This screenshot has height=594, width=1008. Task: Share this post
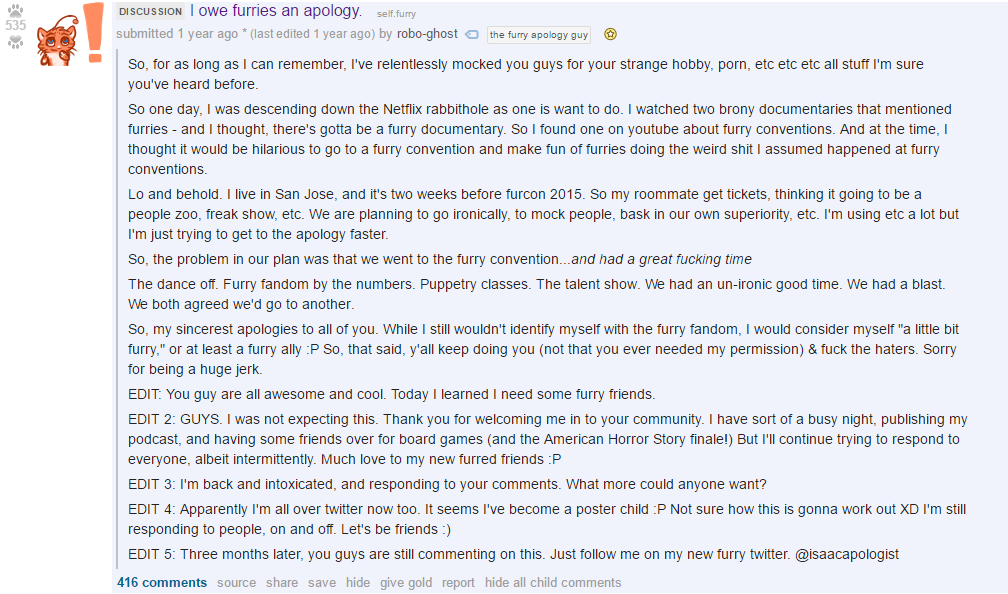(282, 582)
